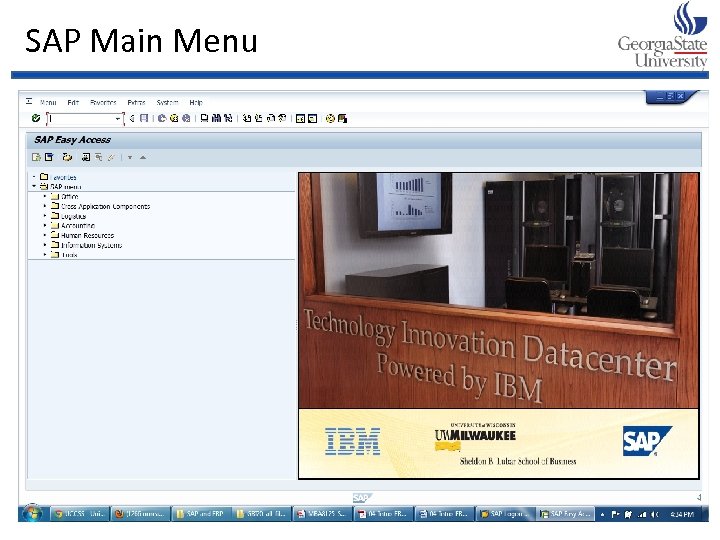The width and height of the screenshot is (720, 540).
Task: Click the SAP Menu icon under SAP Easy Access
Action: click(49, 157)
